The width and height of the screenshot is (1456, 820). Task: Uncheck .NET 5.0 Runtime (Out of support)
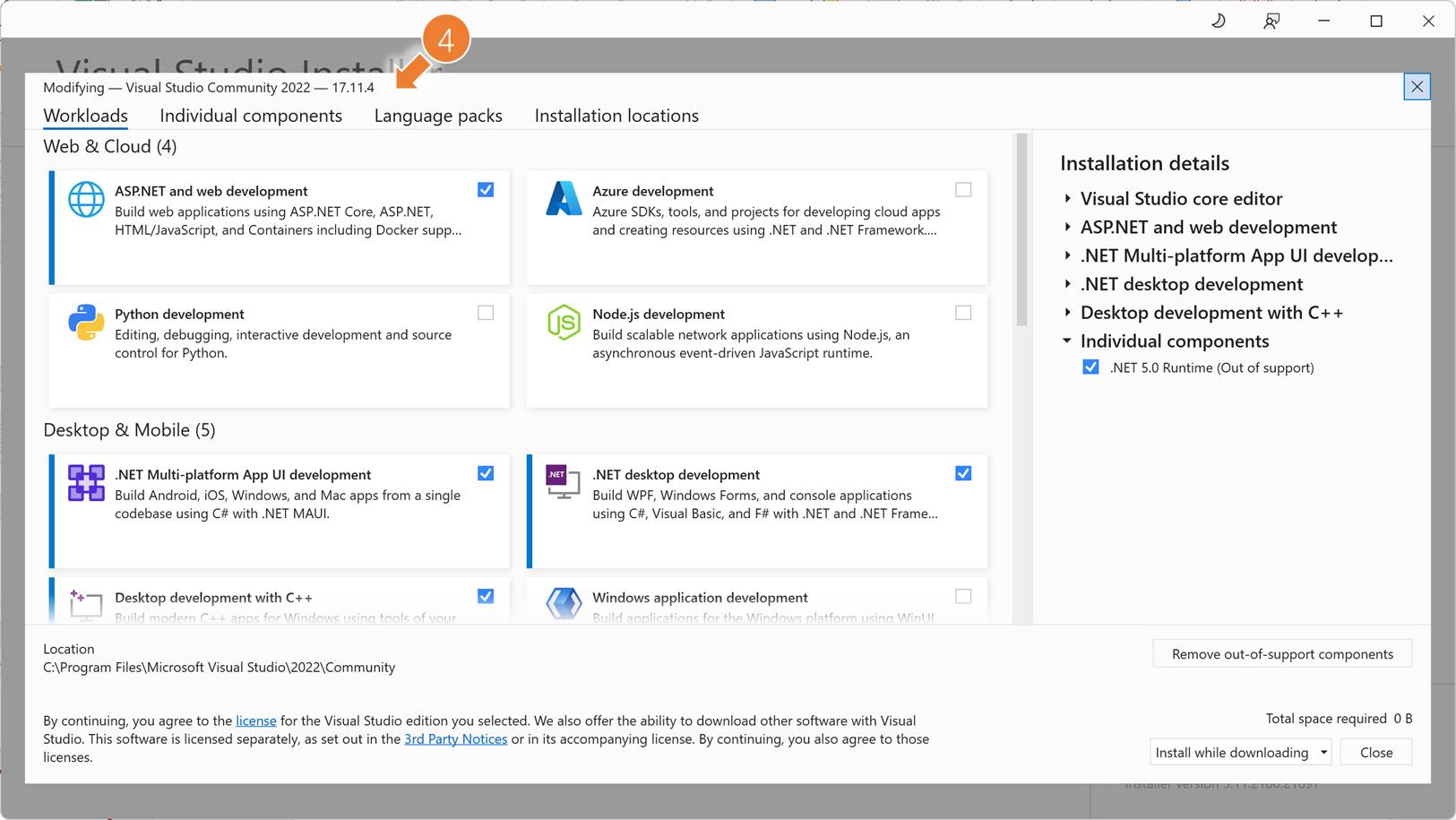[1090, 367]
